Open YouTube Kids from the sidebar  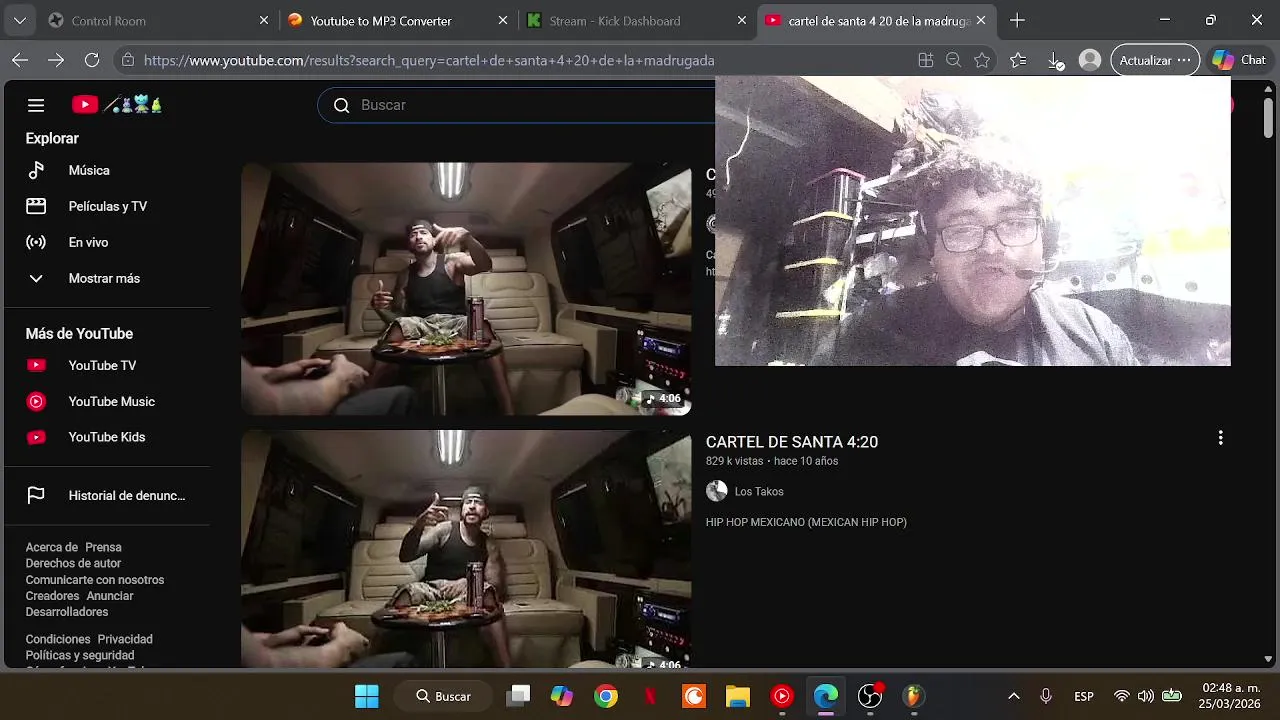coord(107,437)
